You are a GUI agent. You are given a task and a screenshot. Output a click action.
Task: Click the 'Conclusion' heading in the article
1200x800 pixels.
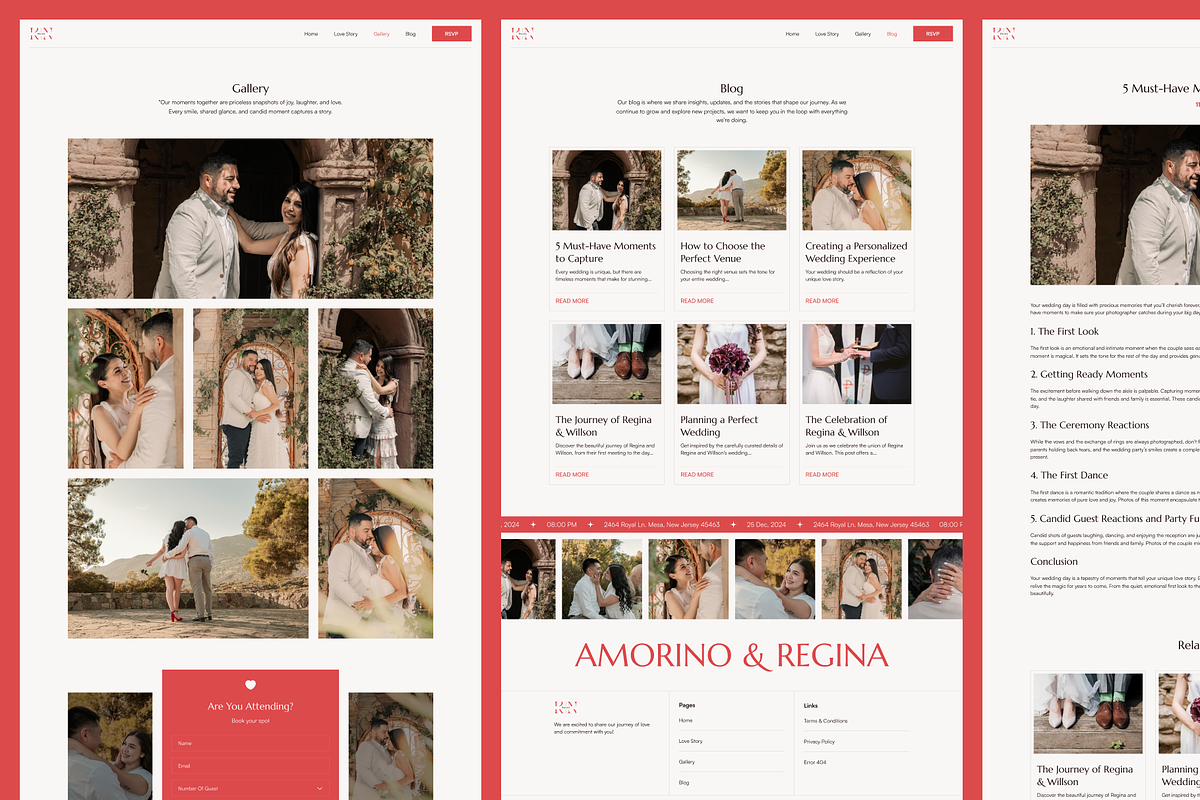(x=1054, y=561)
